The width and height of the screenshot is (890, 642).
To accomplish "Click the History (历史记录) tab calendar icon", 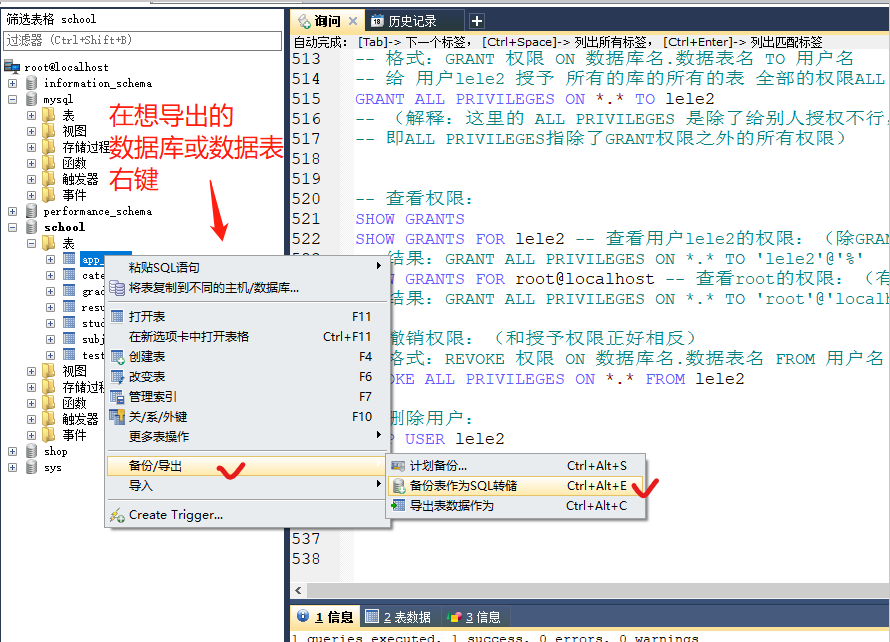I will coord(377,21).
